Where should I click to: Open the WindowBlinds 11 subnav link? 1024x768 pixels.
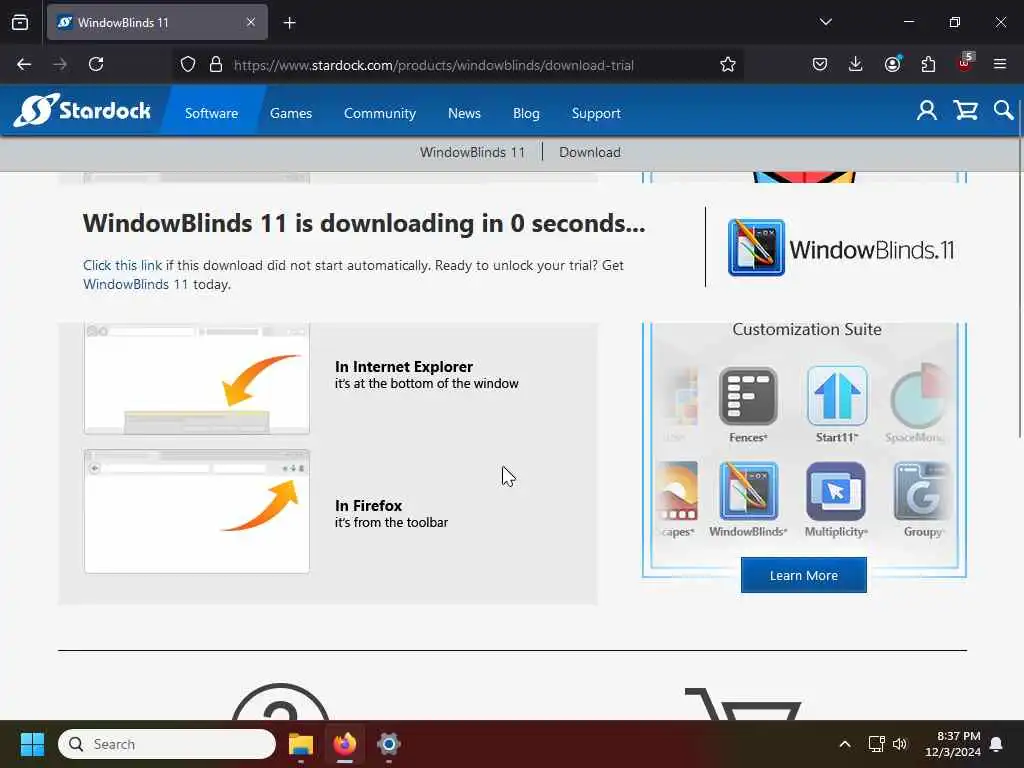pos(472,152)
